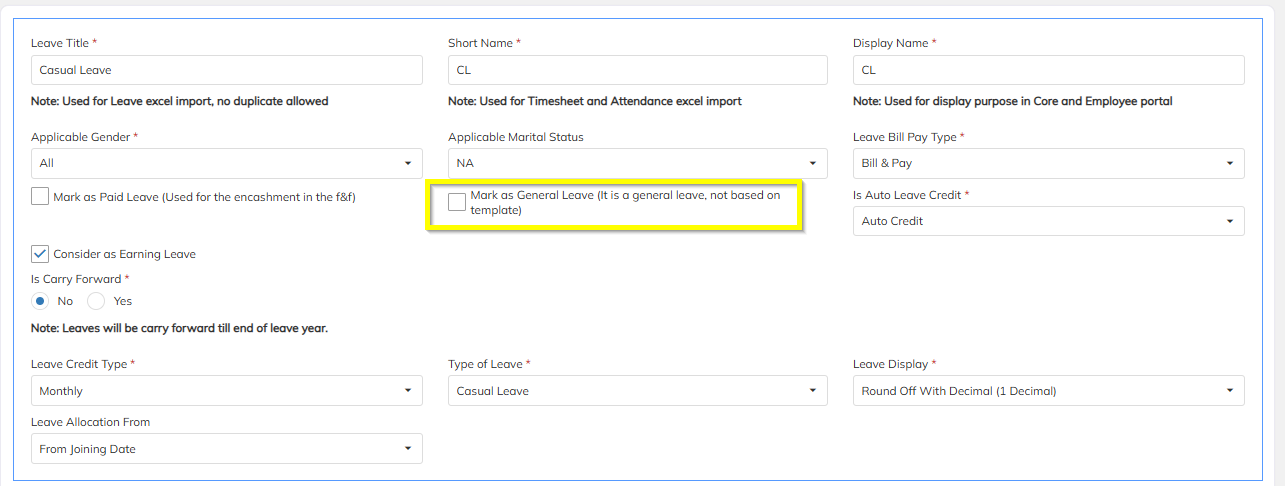This screenshot has width=1285, height=486.
Task: Select Yes for Is Carry Forward
Action: pyautogui.click(x=96, y=301)
